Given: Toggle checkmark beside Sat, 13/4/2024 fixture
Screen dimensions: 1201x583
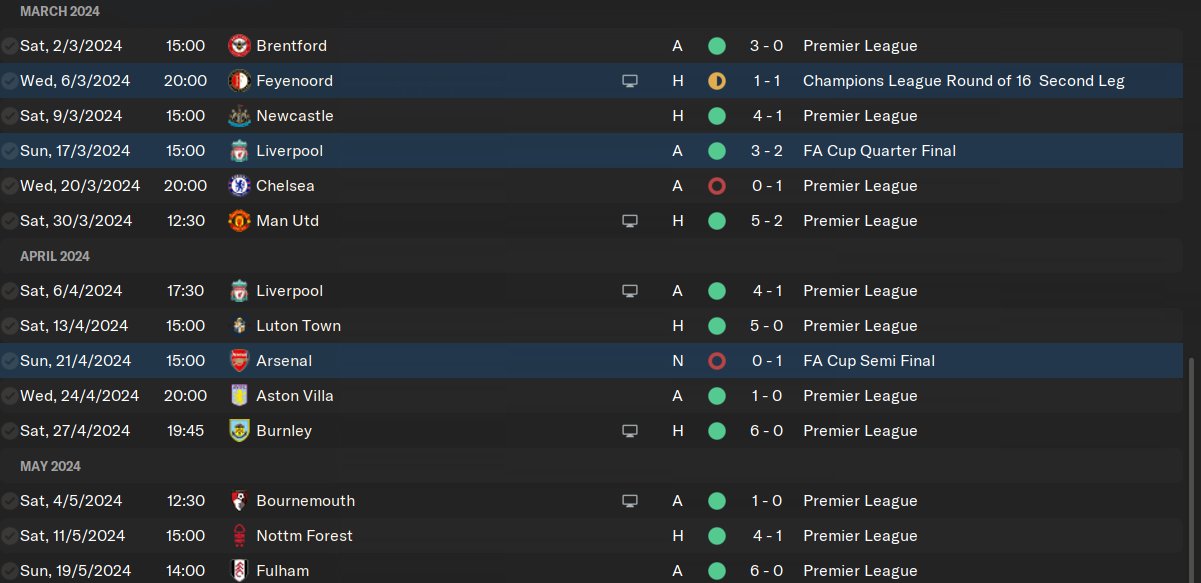Looking at the screenshot, I should [9, 326].
